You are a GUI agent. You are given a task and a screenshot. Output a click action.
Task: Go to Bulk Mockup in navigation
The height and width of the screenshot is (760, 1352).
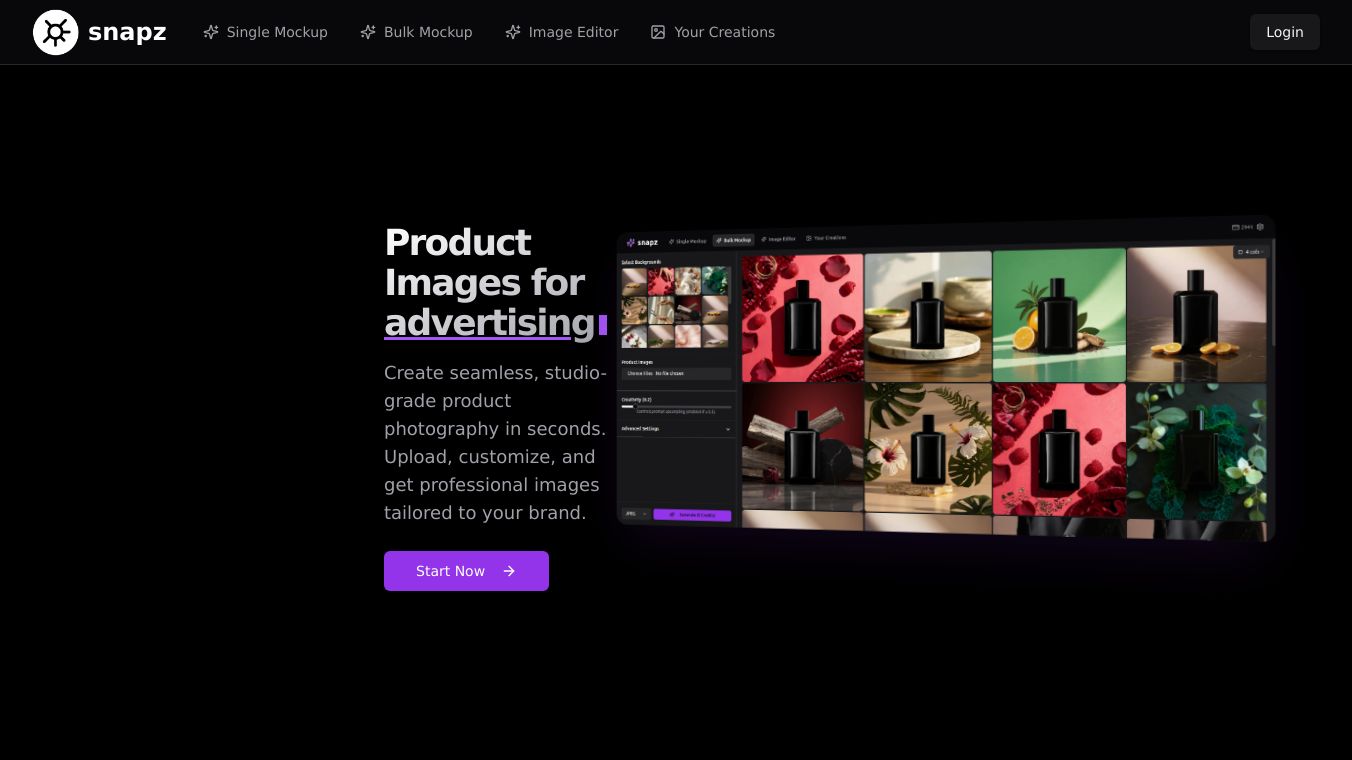(417, 32)
